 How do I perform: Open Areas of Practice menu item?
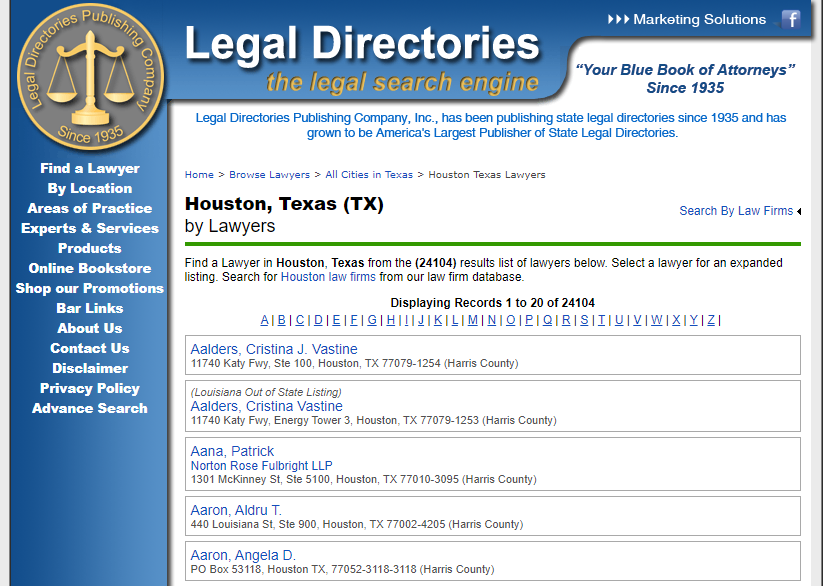coord(90,208)
